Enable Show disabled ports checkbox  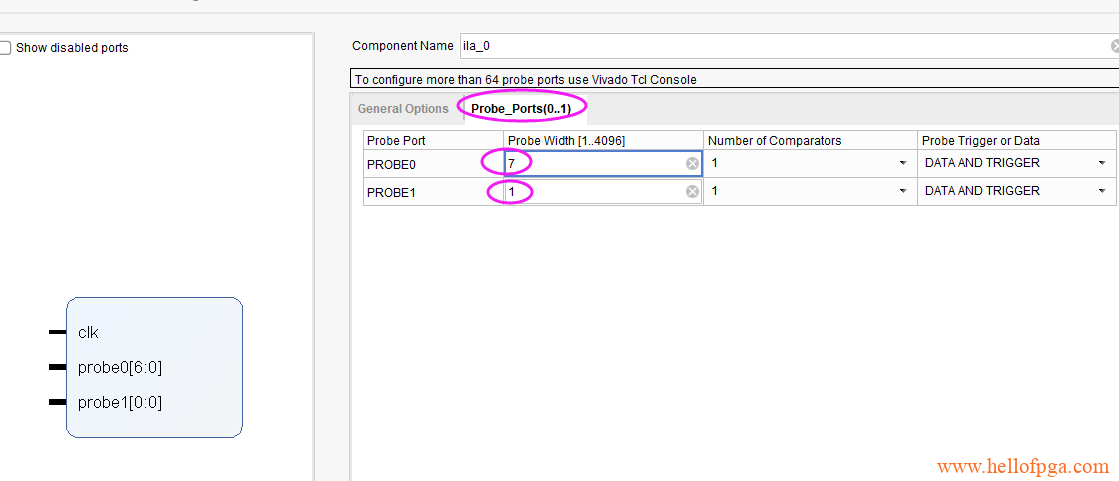[5, 48]
